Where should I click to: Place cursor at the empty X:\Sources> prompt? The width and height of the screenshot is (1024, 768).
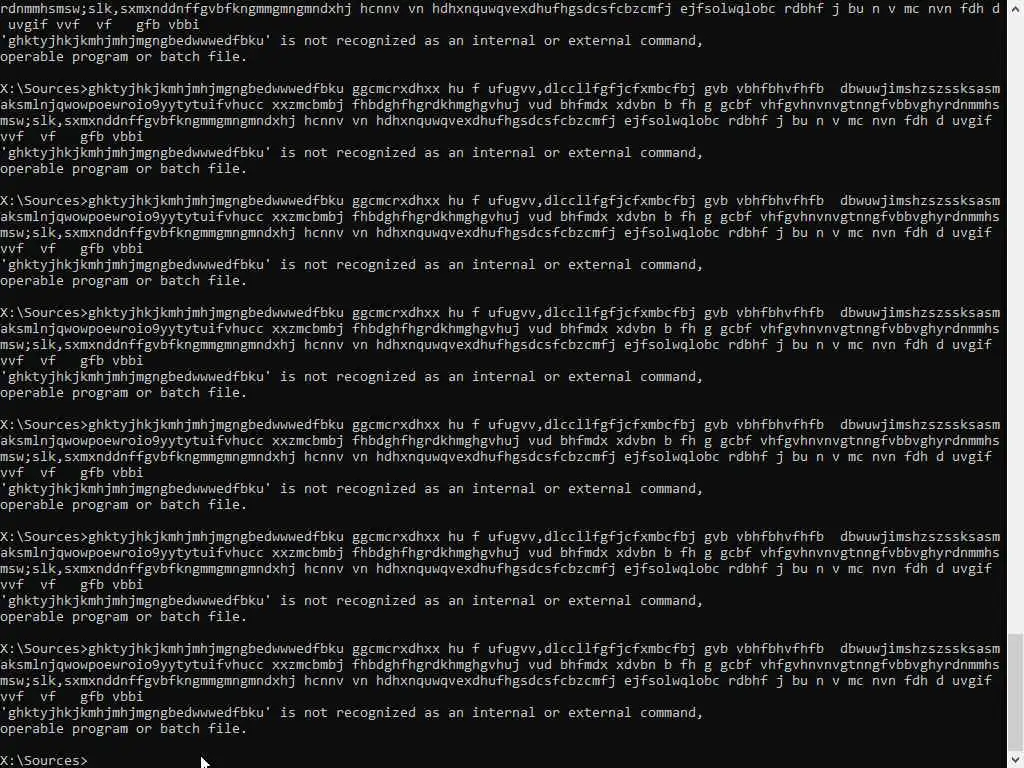pyautogui.click(x=44, y=760)
